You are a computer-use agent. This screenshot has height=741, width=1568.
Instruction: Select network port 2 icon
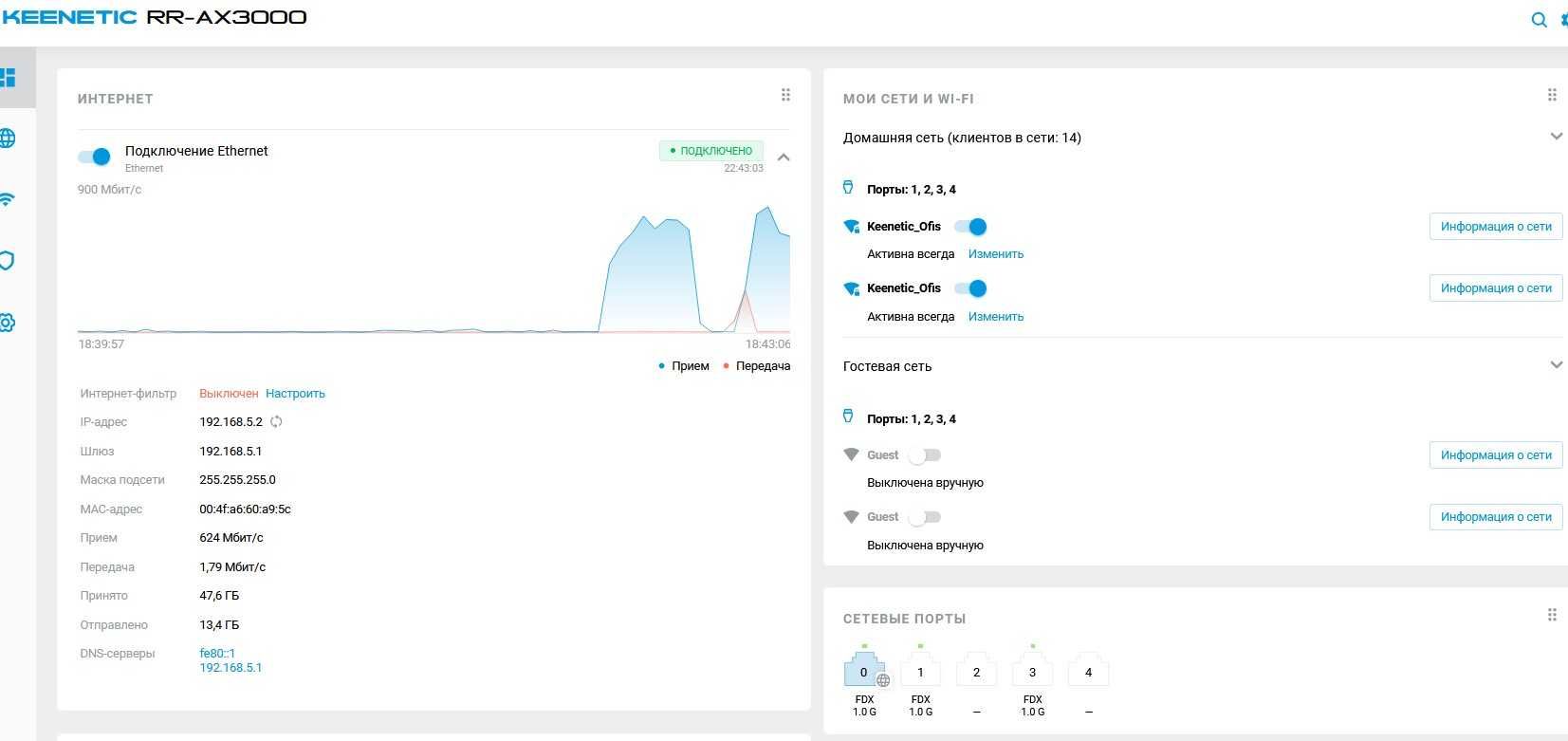976,669
